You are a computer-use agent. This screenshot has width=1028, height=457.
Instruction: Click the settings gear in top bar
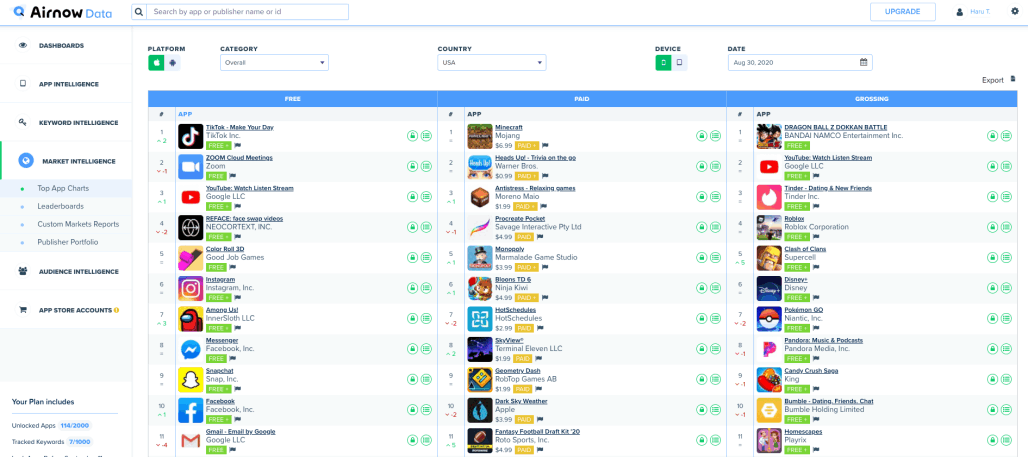click(x=1015, y=12)
